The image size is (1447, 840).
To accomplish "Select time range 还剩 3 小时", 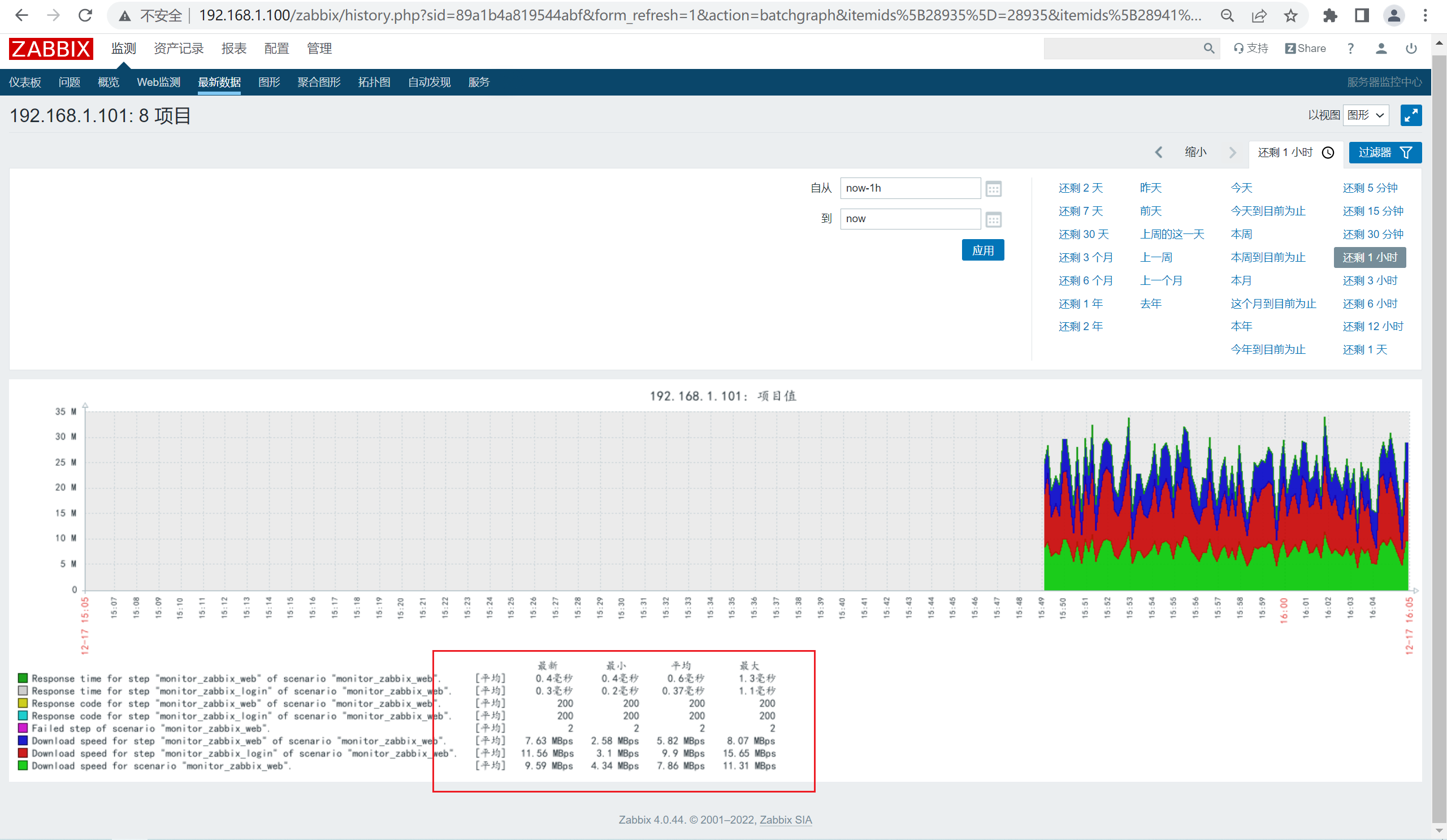I will click(1370, 280).
